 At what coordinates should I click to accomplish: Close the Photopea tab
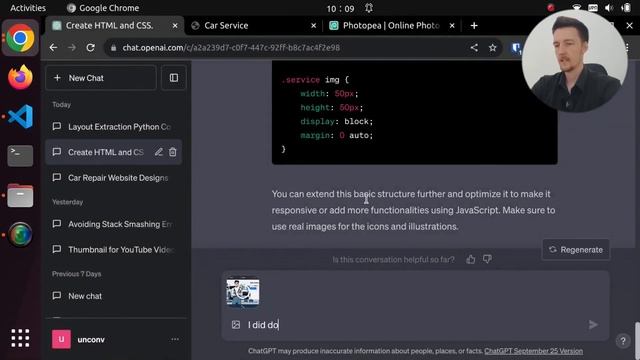point(452,26)
